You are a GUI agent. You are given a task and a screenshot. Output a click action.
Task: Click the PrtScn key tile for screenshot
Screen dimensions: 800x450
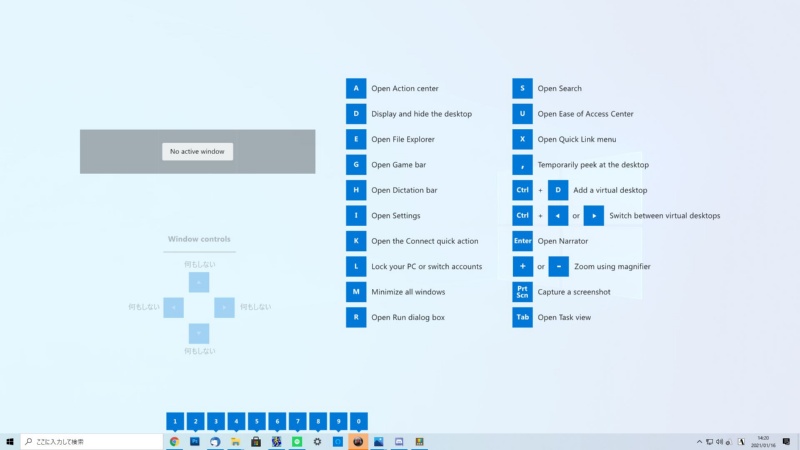point(522,292)
